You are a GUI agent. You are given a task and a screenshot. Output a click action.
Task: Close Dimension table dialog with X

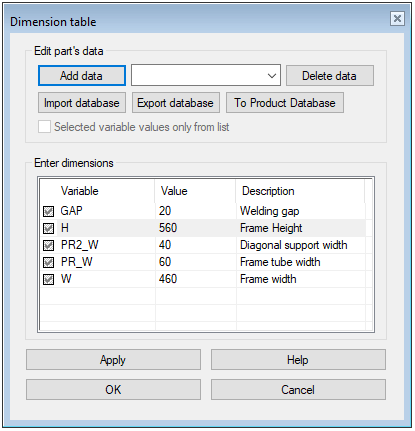397,18
